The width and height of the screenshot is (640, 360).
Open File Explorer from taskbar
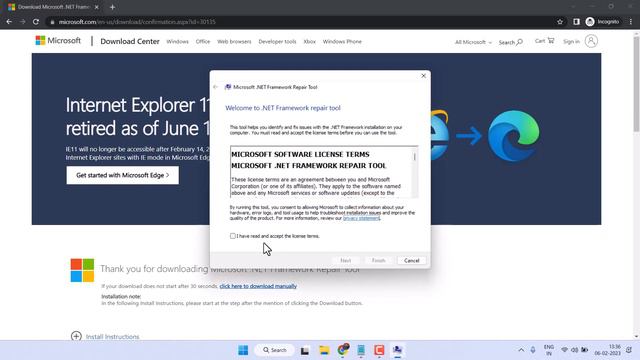[x=324, y=350]
